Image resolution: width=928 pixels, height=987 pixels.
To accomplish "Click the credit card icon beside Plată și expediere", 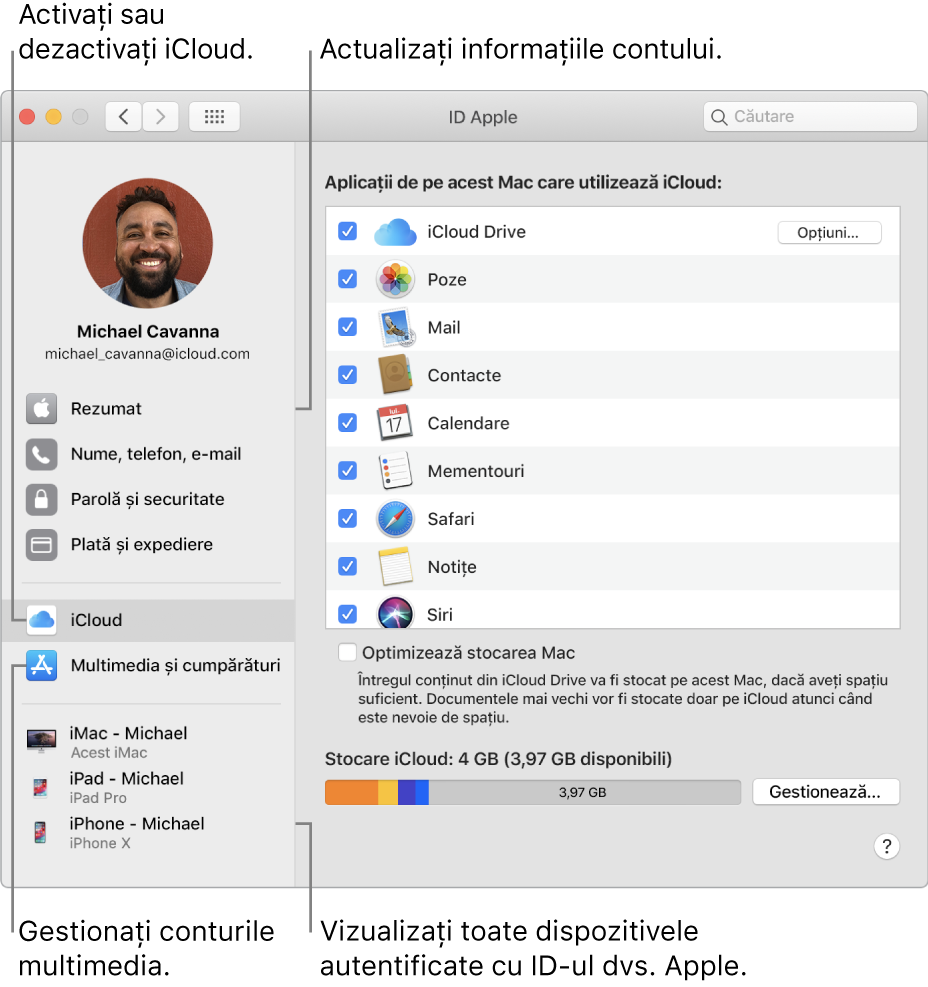I will (42, 544).
